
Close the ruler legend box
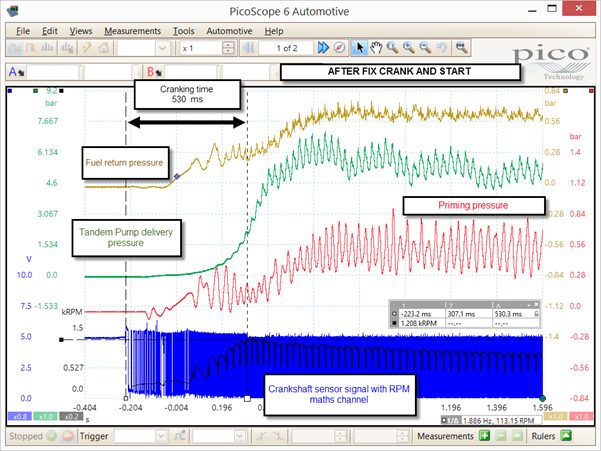coord(536,305)
